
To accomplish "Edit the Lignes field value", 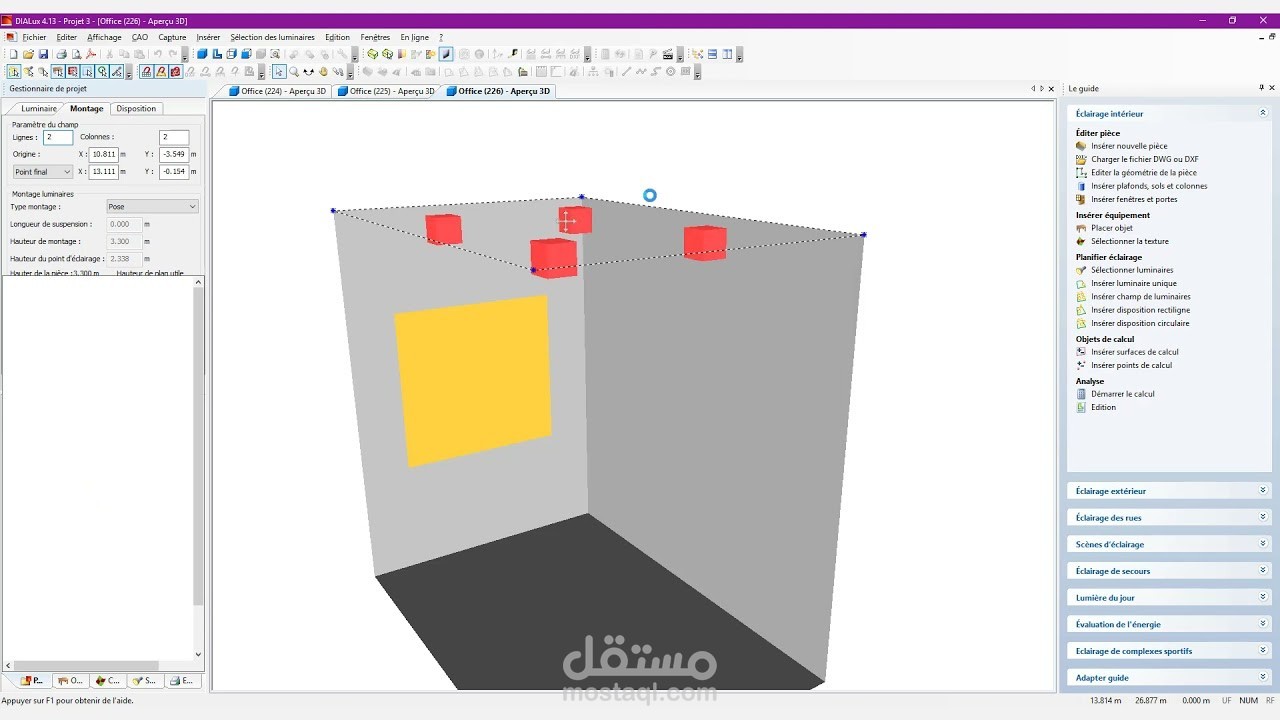I will click(x=57, y=137).
